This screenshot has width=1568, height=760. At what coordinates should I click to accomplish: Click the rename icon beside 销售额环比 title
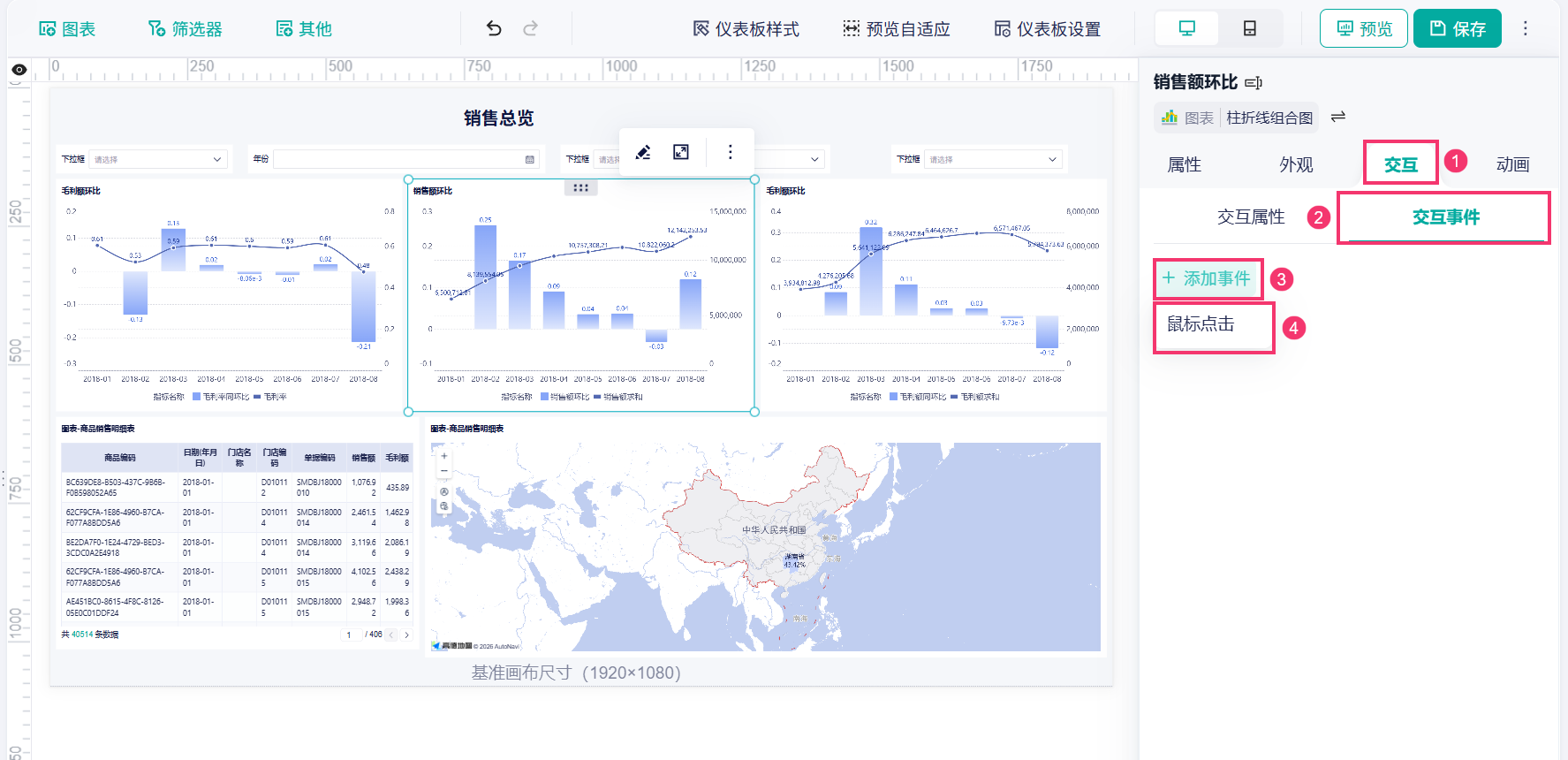coord(1254,83)
